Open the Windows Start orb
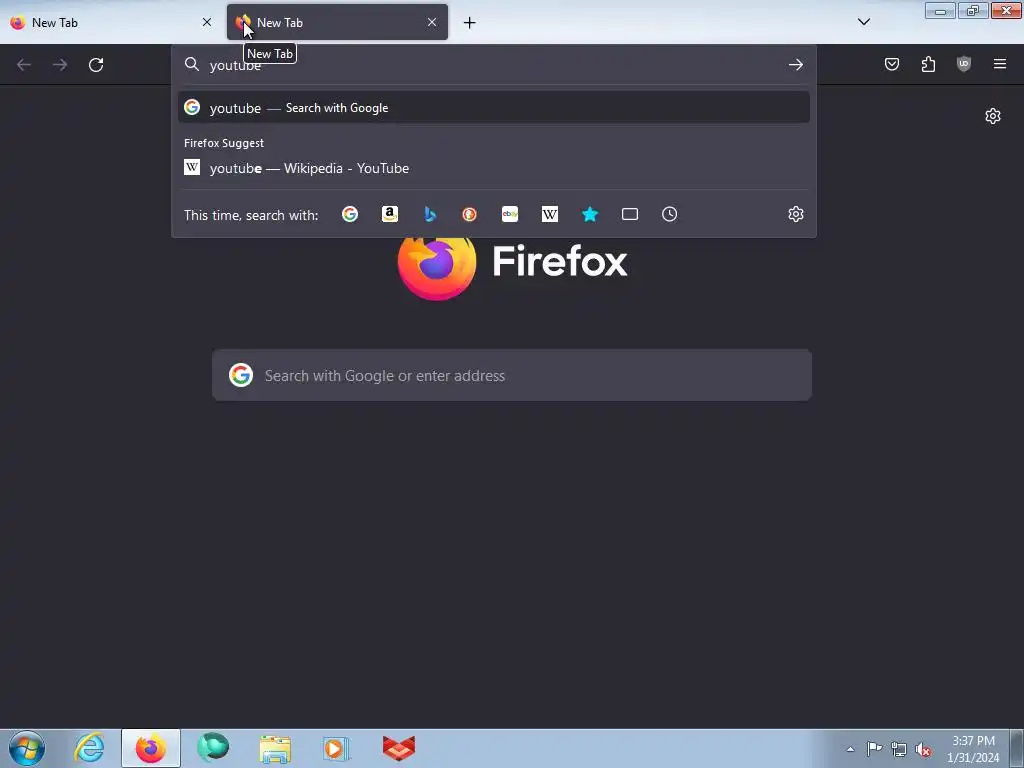 [x=27, y=748]
